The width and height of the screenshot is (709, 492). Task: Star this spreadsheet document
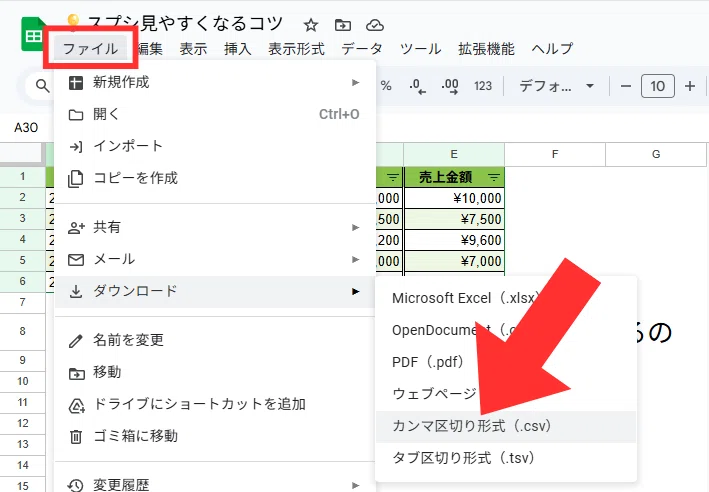tap(311, 25)
